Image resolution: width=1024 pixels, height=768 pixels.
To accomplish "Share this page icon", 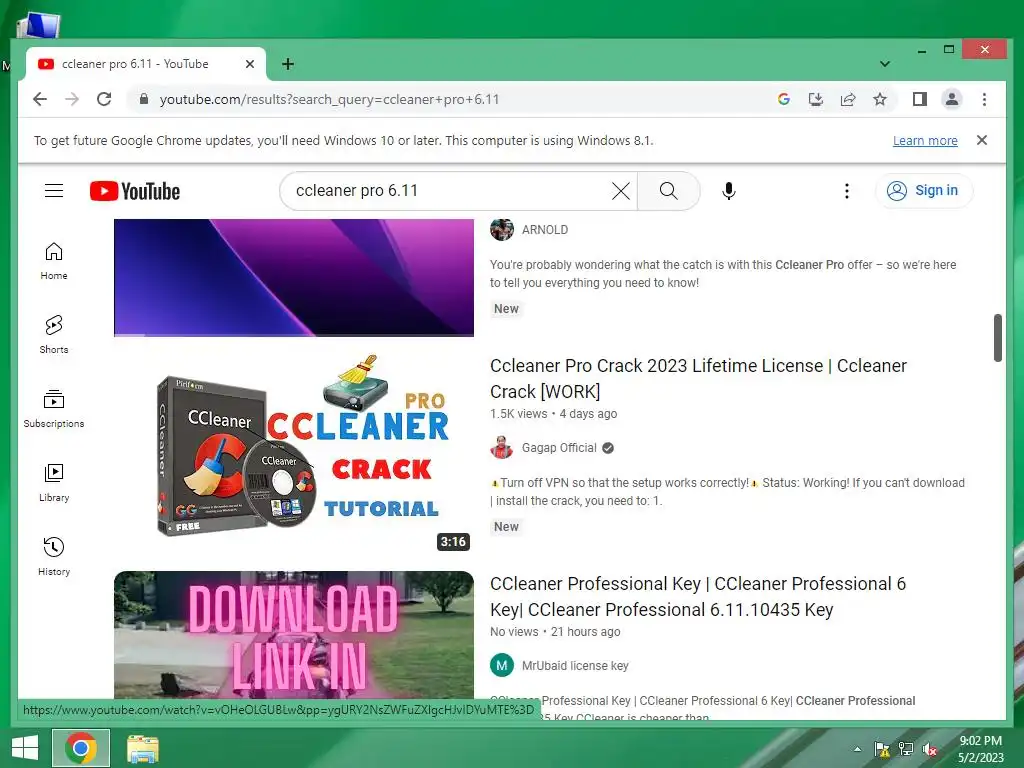I will pos(848,99).
